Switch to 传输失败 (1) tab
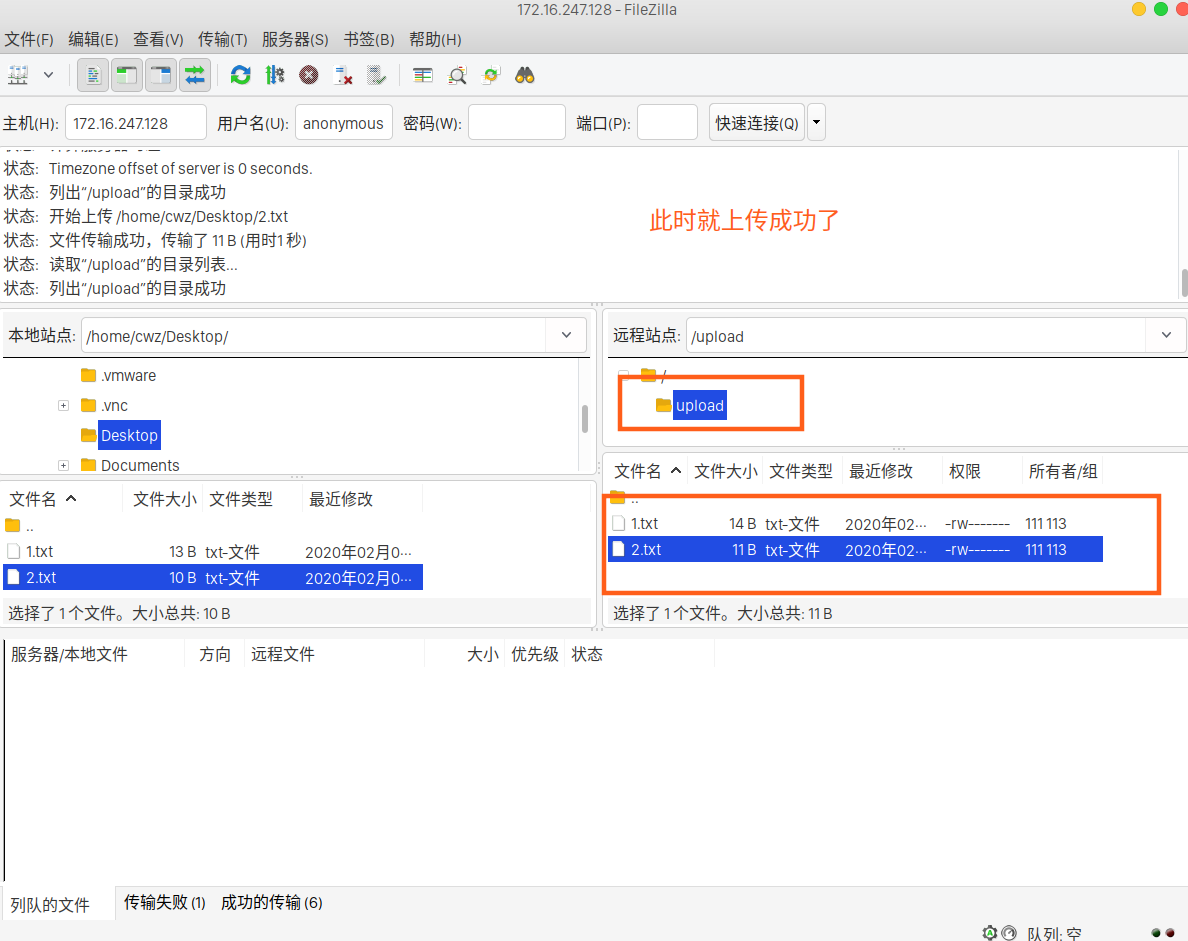The image size is (1188, 941). point(164,902)
